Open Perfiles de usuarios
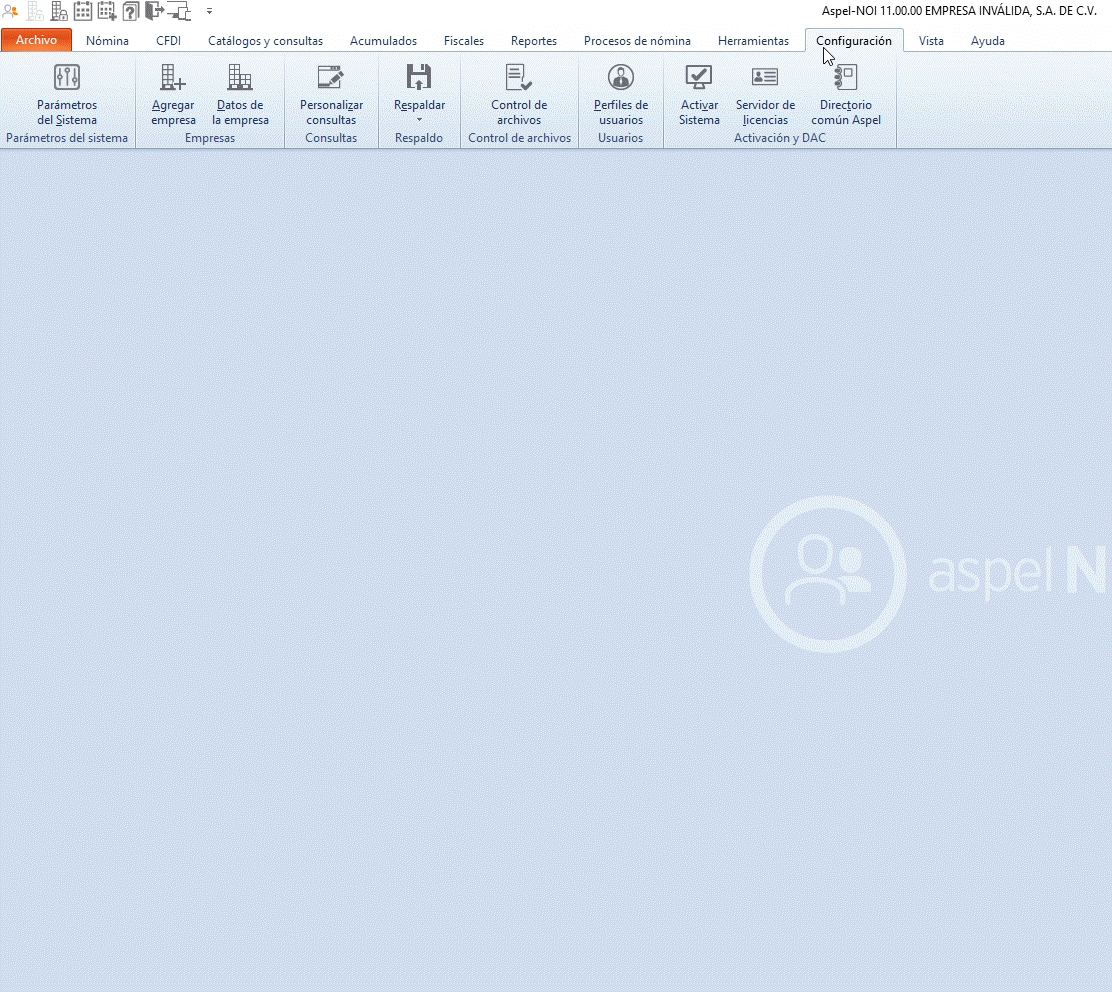1112x992 pixels. tap(621, 95)
